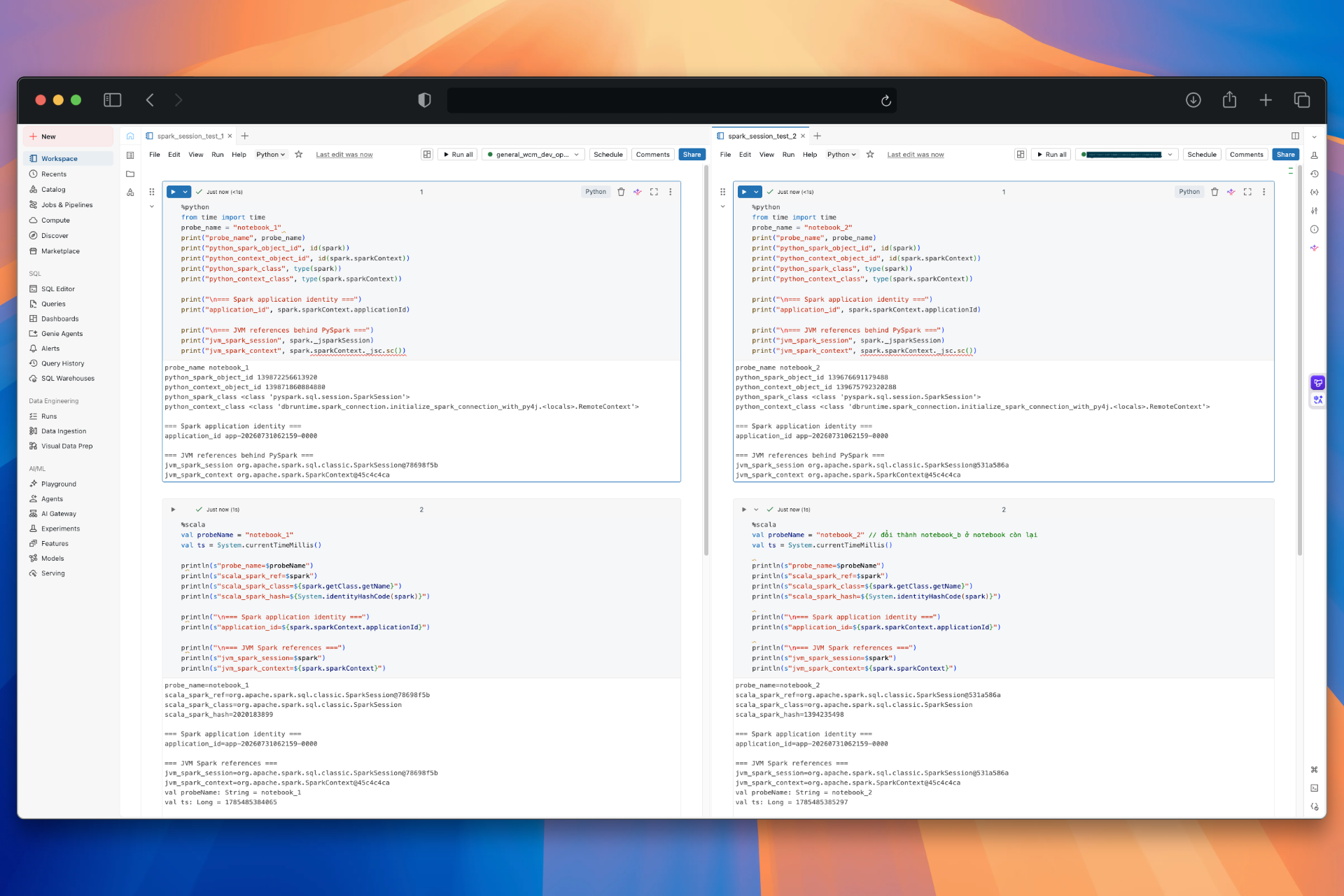The height and width of the screenshot is (896, 1344).
Task: Open notebook settings sliders icon in right sidebar
Action: 1315,211
